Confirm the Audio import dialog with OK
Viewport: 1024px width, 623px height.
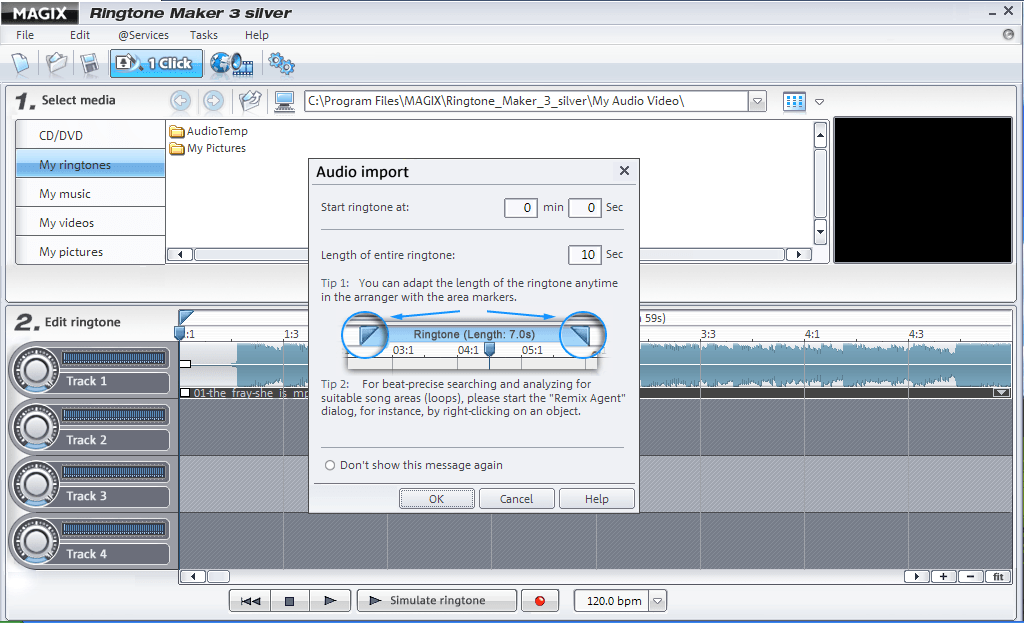pos(436,498)
